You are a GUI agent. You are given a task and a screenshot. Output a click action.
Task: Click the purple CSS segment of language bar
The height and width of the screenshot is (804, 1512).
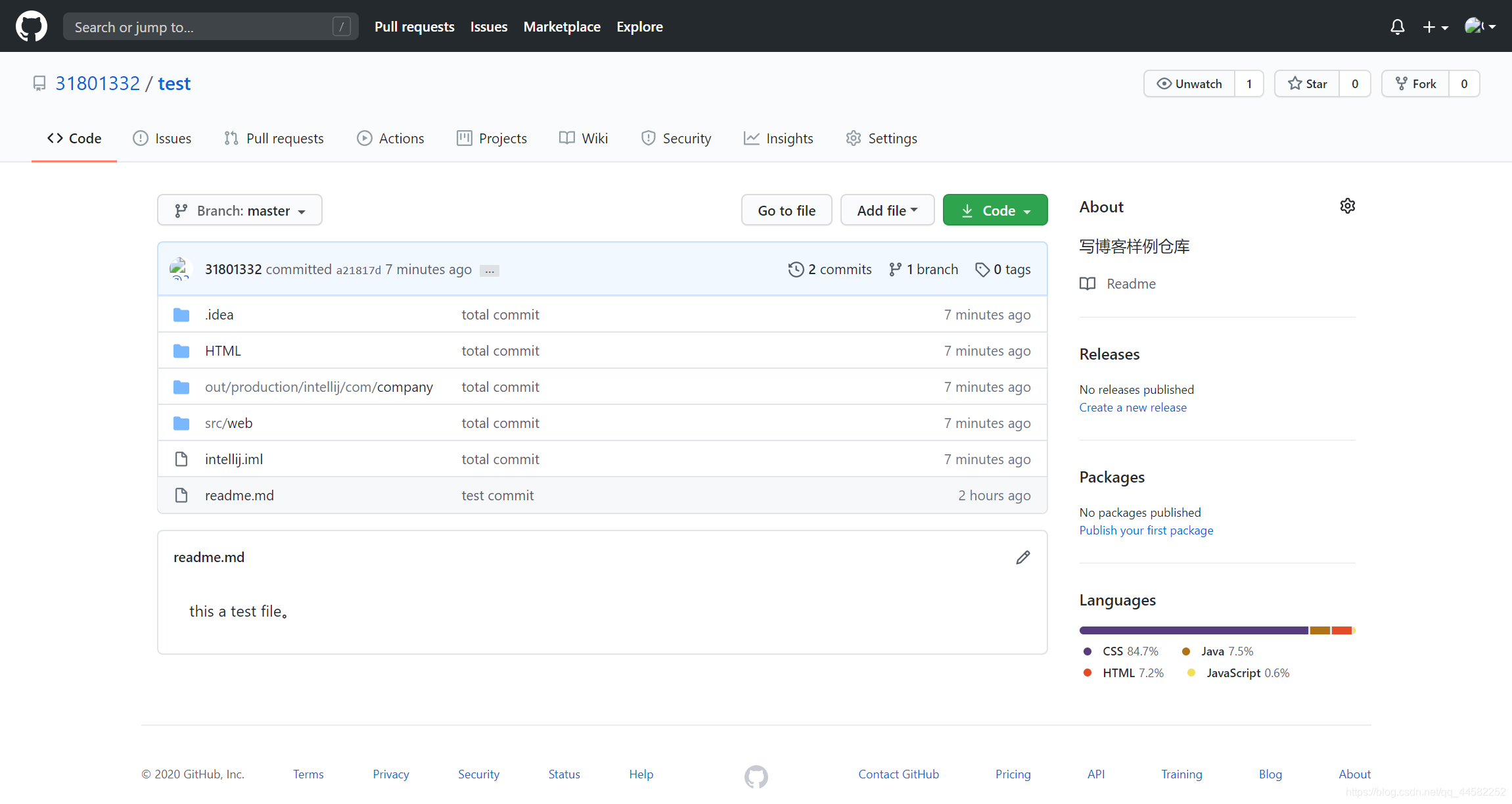(x=1193, y=630)
